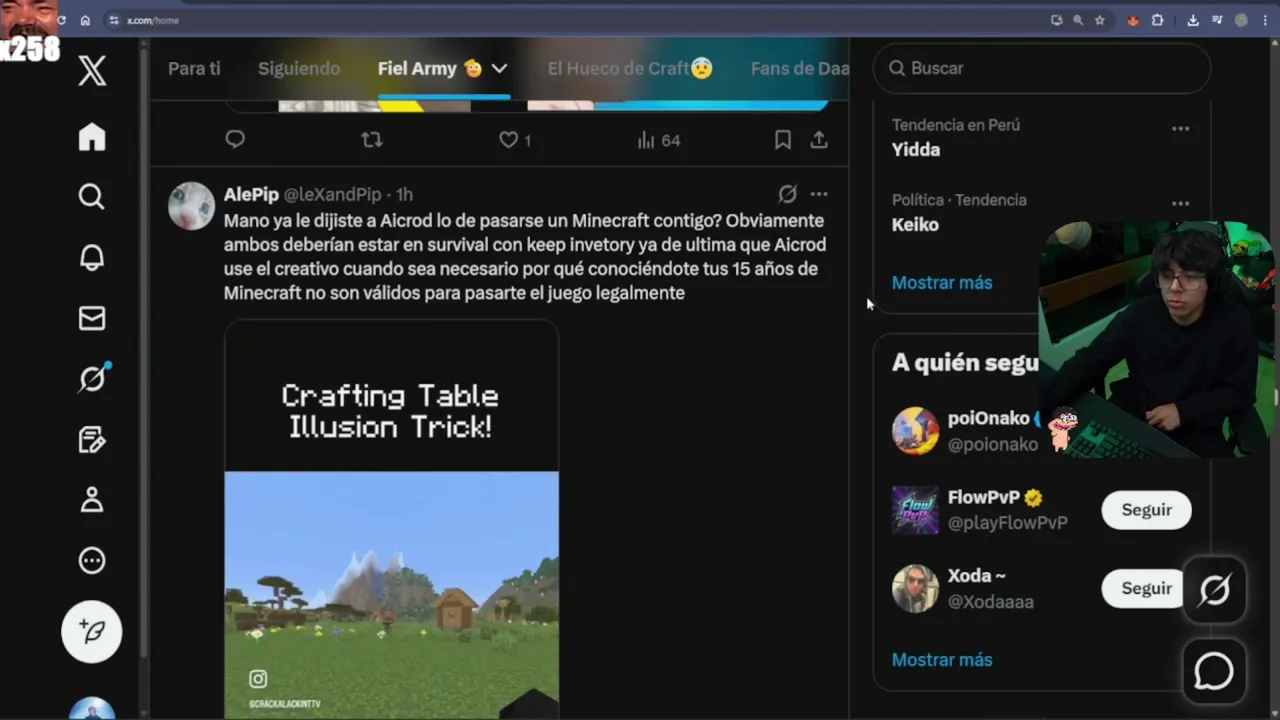This screenshot has height=720, width=1280.
Task: Bookmark this page with star icon
Action: (x=1100, y=20)
